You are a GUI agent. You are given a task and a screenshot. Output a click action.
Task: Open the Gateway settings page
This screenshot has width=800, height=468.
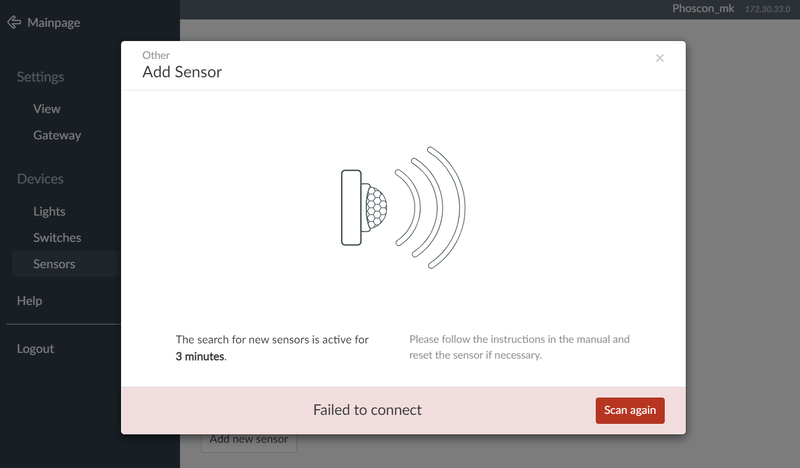pos(57,135)
